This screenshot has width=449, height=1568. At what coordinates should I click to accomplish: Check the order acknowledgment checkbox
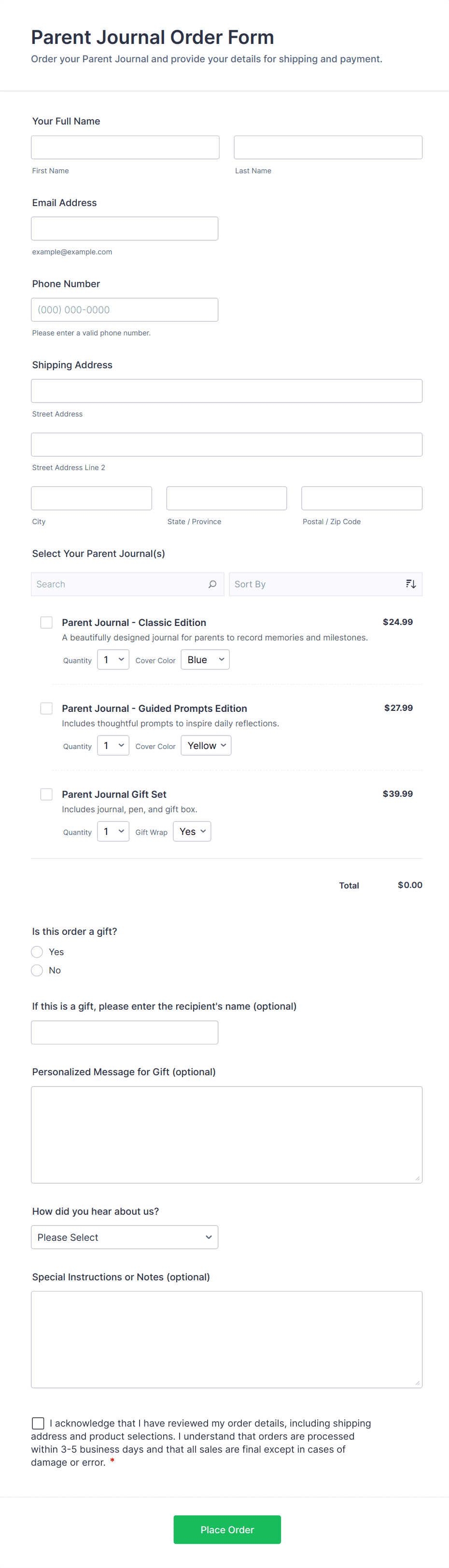pyautogui.click(x=38, y=1423)
